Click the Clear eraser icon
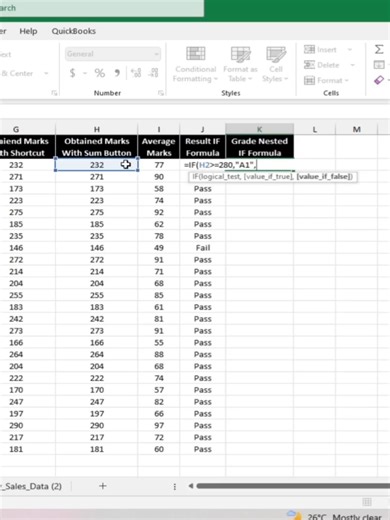Viewport: 390px width, 520px height. [x=379, y=80]
